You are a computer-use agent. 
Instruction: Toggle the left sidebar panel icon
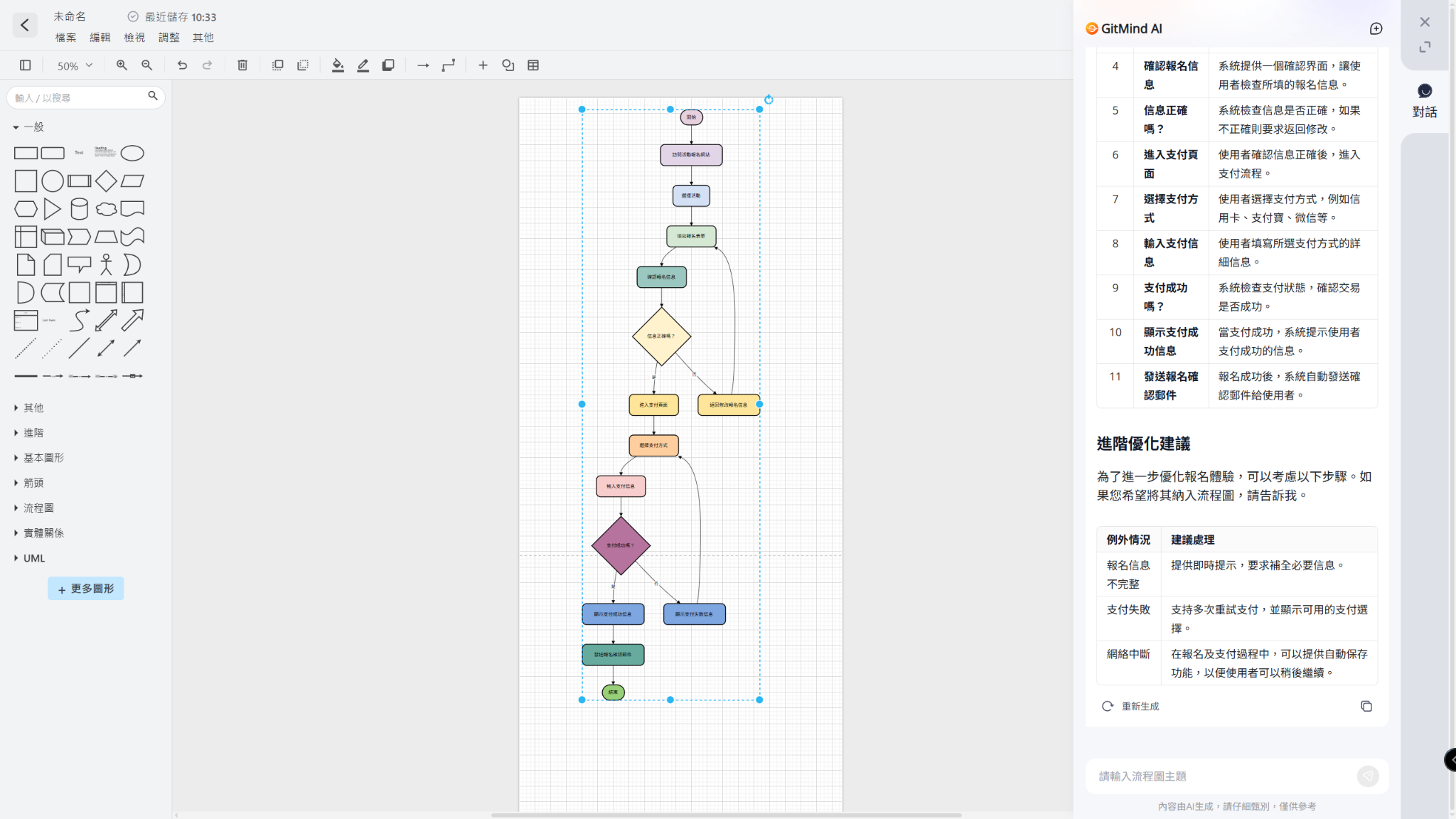26,65
